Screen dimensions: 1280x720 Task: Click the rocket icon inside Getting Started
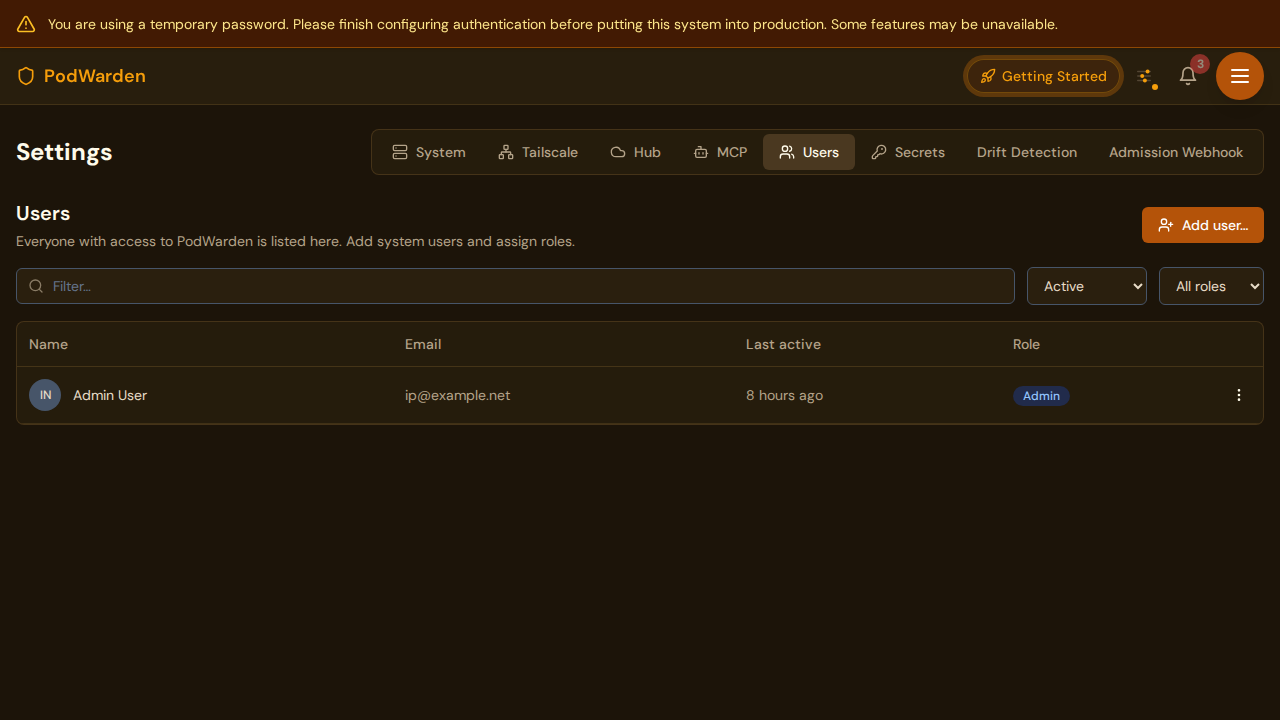click(988, 76)
